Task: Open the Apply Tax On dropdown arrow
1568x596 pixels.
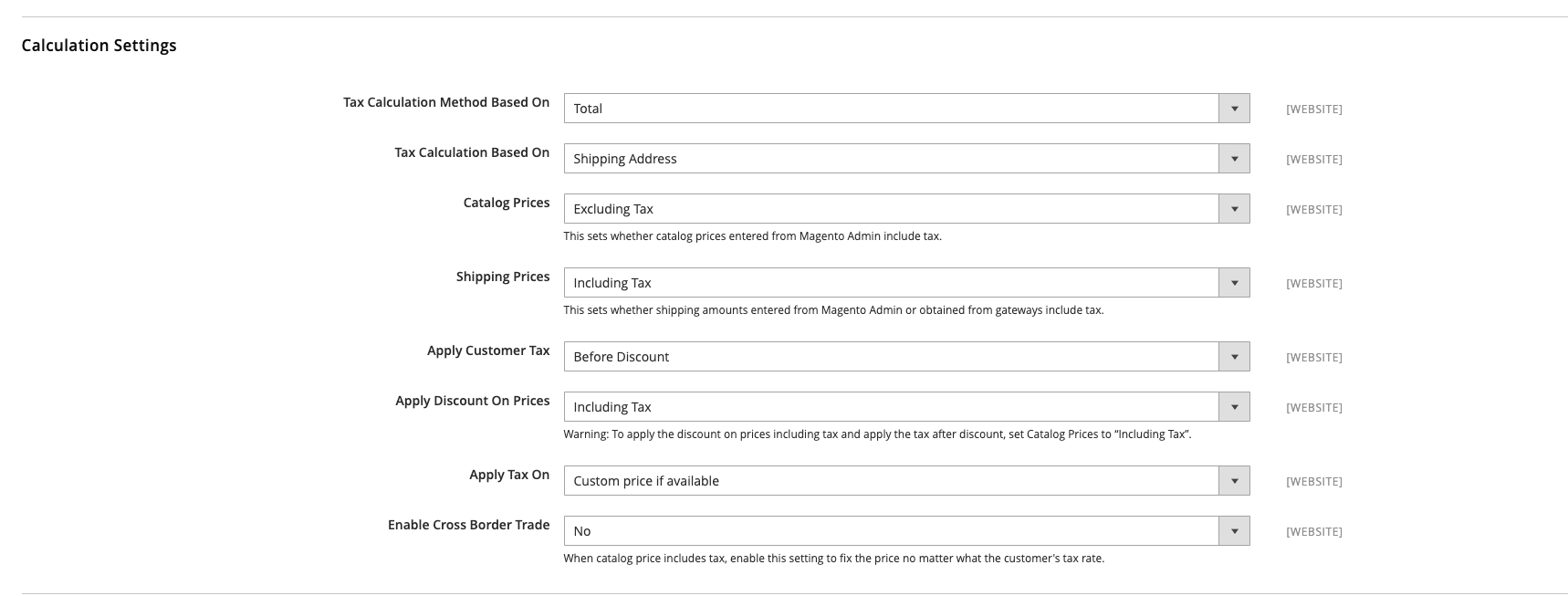Action: coord(1235,480)
